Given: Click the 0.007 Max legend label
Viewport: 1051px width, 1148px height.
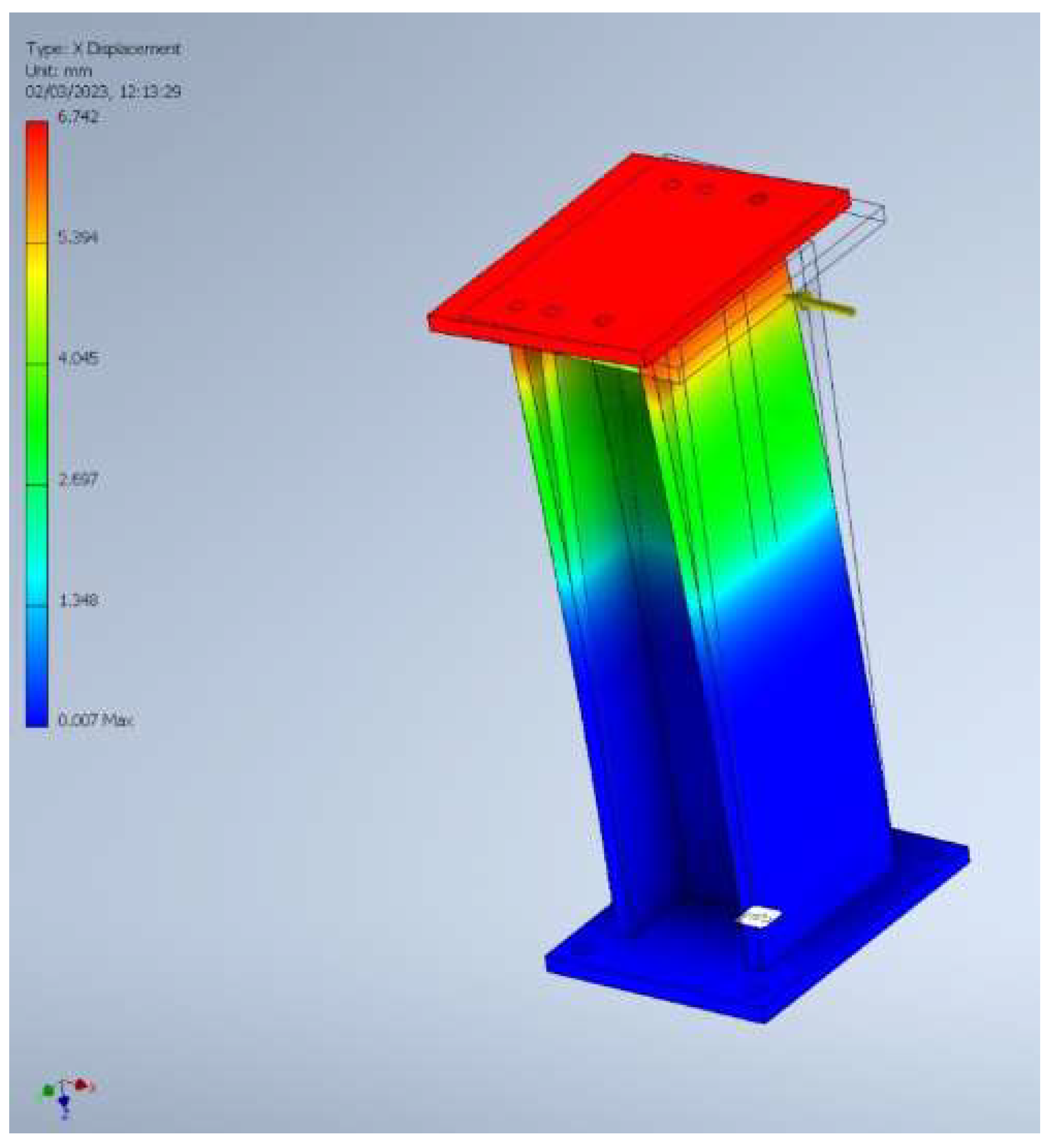Looking at the screenshot, I should pos(96,720).
